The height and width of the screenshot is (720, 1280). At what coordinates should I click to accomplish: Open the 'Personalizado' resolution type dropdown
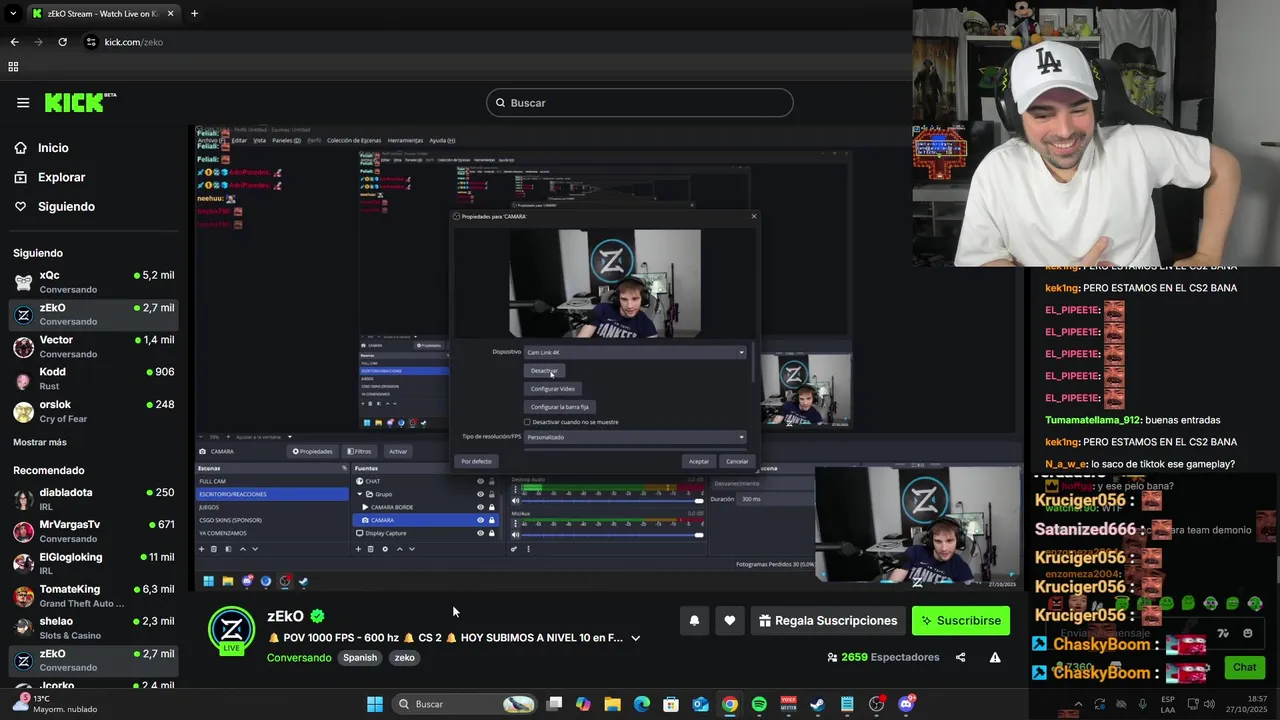(x=636, y=437)
